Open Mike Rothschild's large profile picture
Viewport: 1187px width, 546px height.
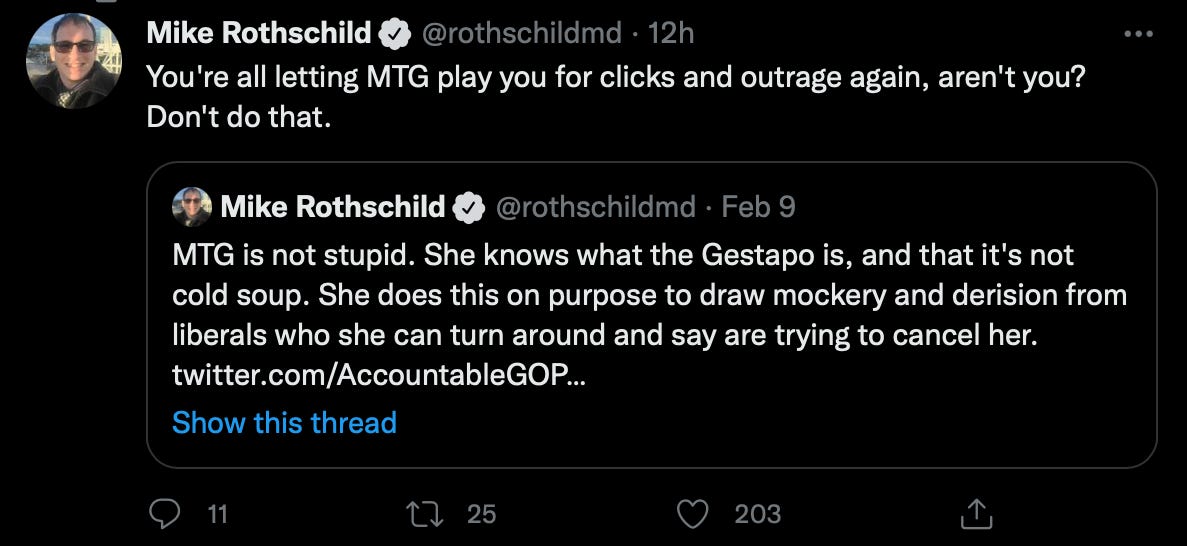point(74,61)
